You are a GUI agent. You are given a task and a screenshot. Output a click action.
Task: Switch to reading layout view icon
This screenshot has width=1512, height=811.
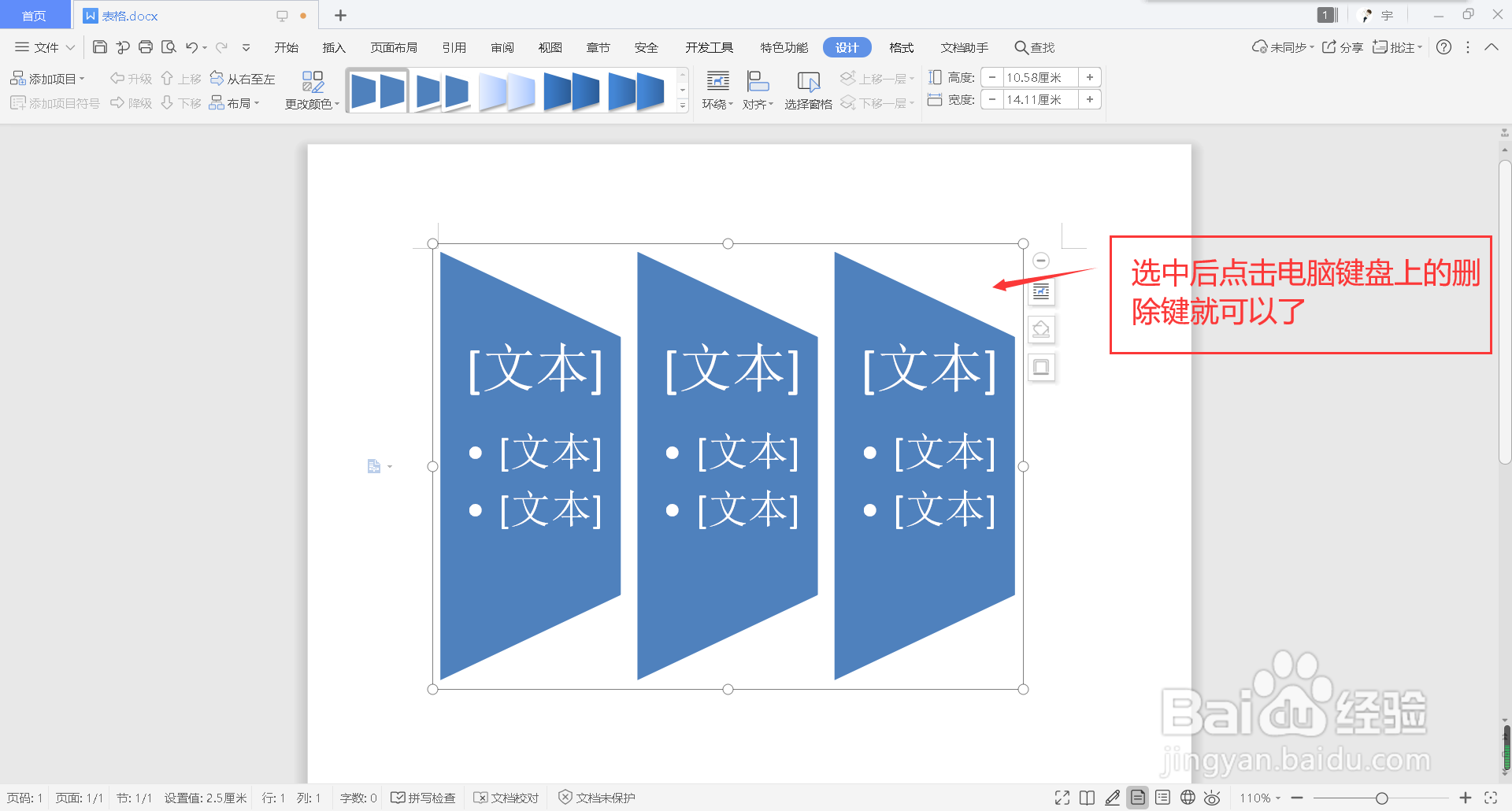point(1087,798)
